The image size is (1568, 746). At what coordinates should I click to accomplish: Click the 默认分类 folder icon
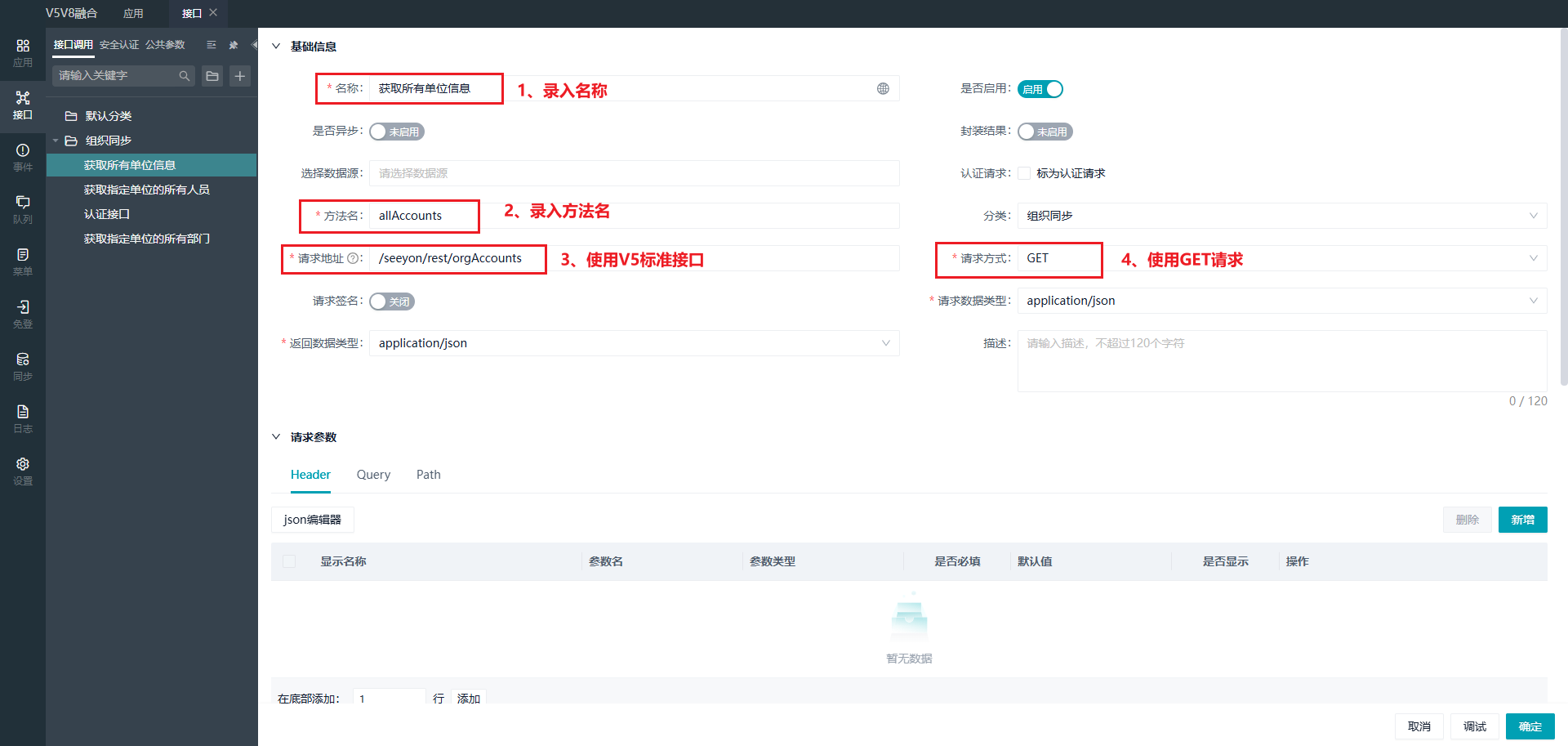[x=71, y=116]
